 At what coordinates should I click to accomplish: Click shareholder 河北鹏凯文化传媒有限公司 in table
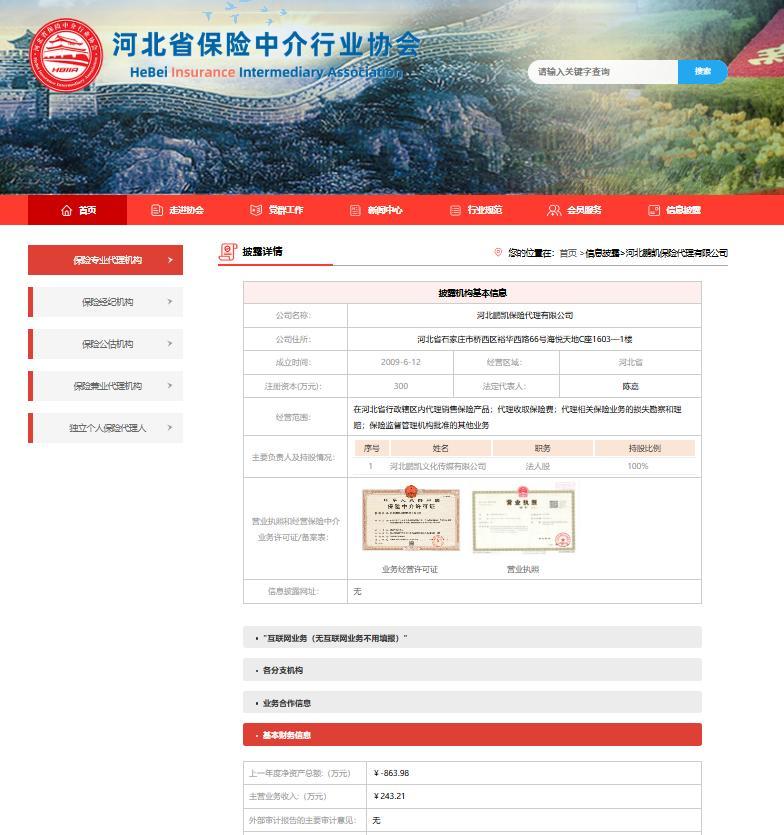click(438, 466)
